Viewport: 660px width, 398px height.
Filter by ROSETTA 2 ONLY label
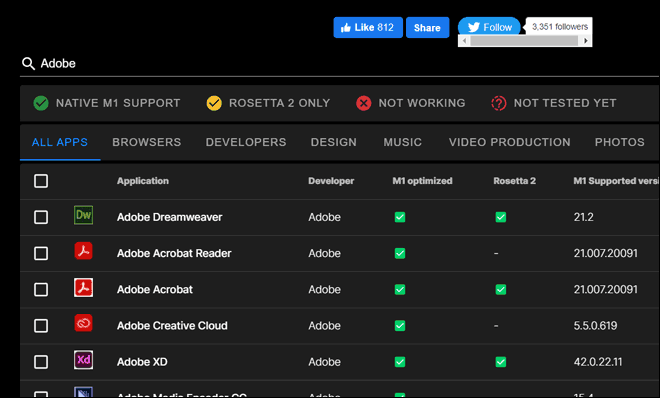coord(279,103)
